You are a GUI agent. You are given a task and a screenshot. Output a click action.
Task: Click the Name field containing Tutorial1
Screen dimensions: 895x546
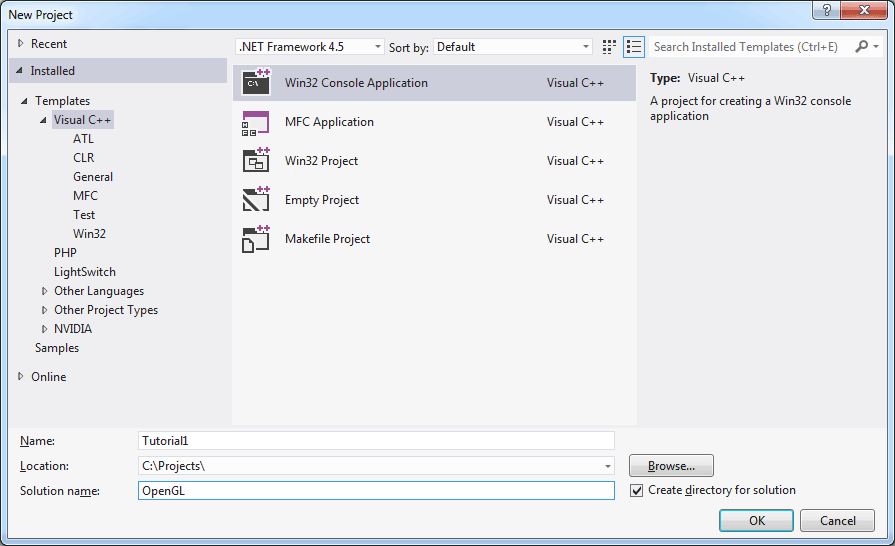(376, 441)
